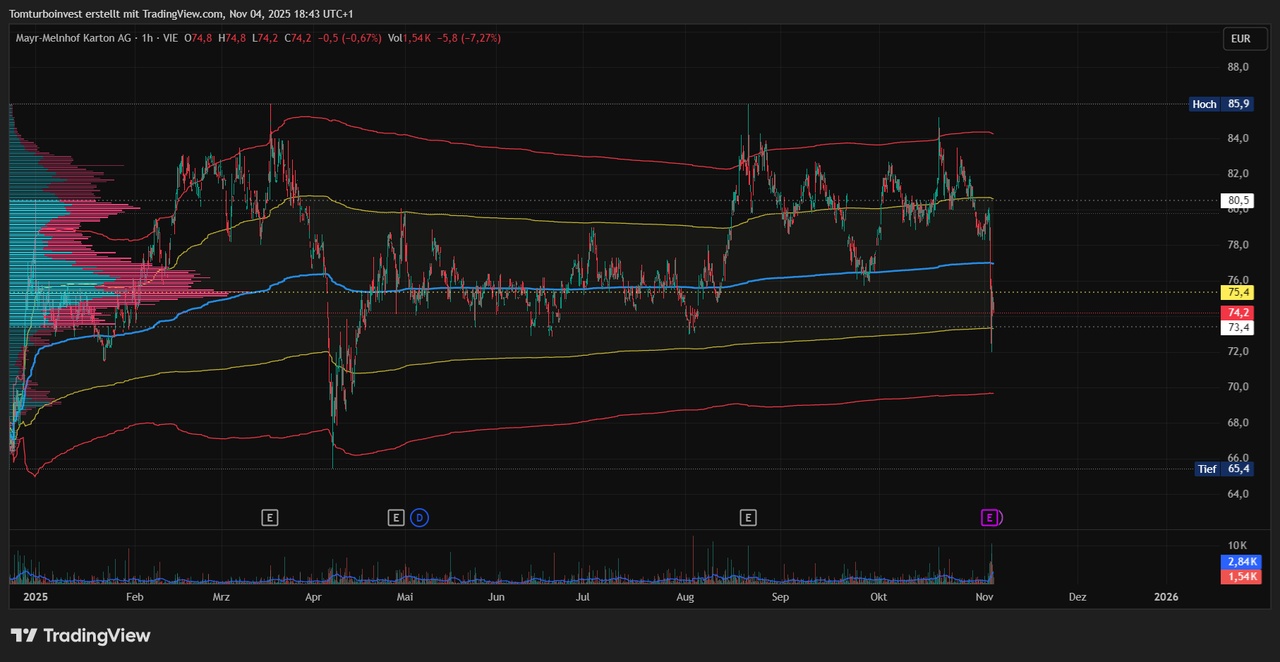
Task: Click the Mayr-Melnhof Karton AG symbol title
Action: coord(75,38)
